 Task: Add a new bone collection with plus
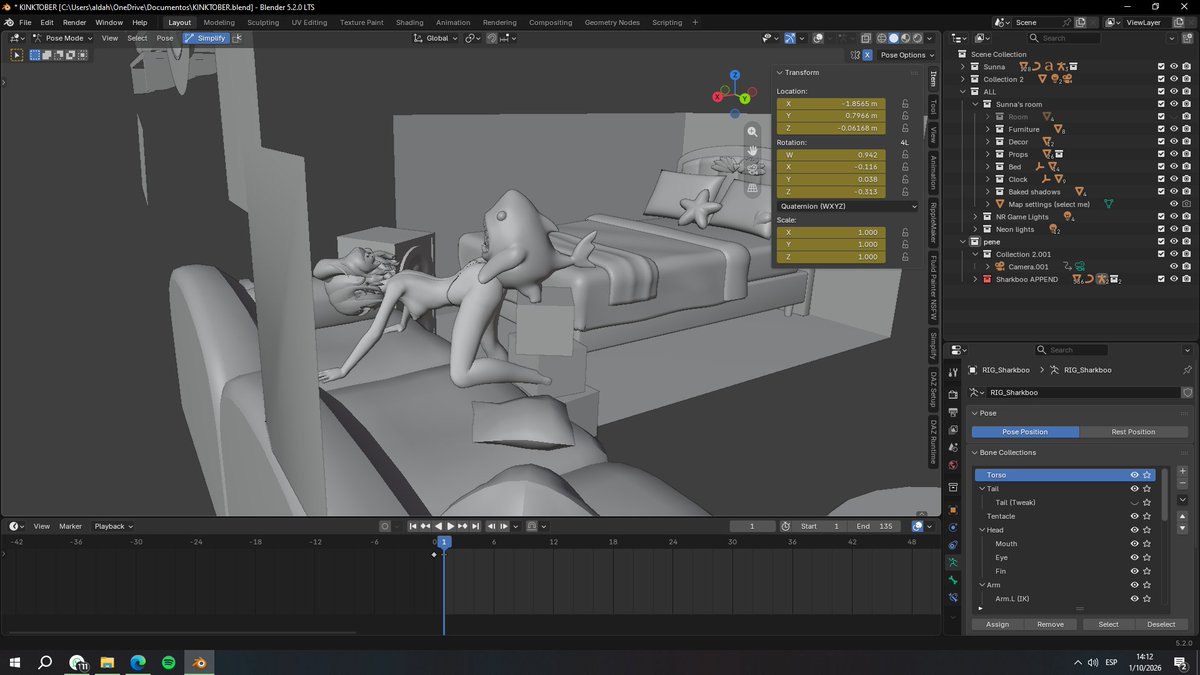1183,471
